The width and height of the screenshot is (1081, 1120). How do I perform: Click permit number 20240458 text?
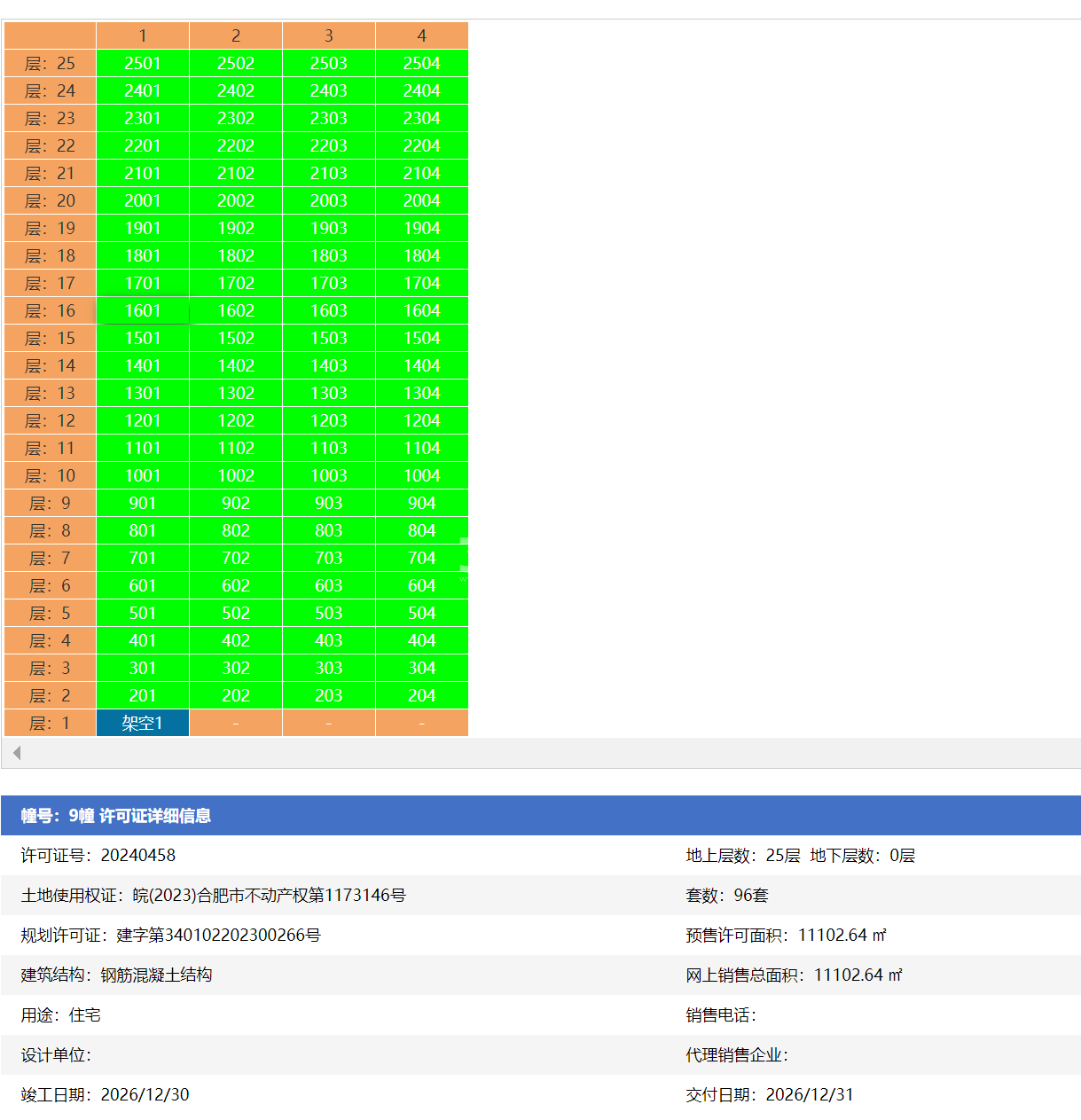(x=138, y=856)
